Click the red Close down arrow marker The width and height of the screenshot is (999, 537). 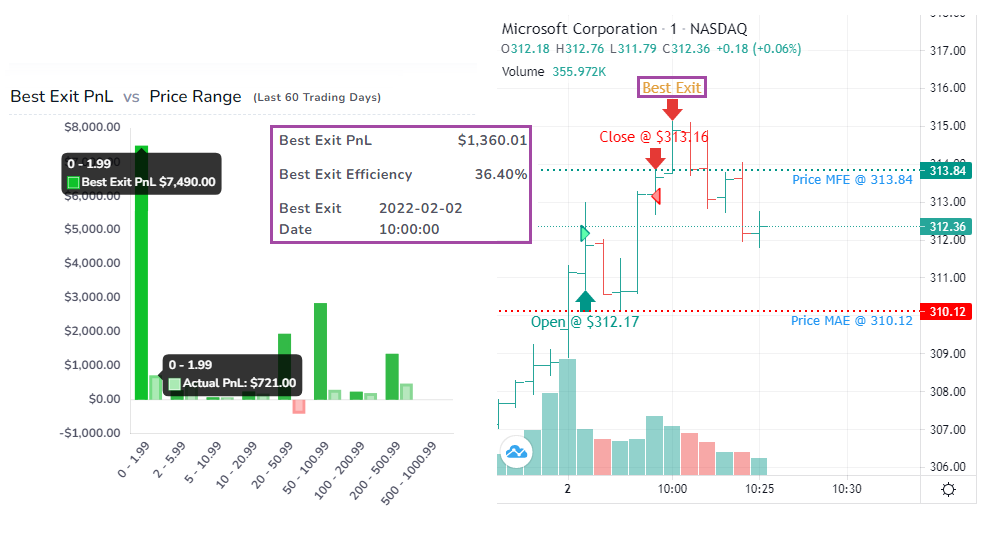[x=656, y=159]
